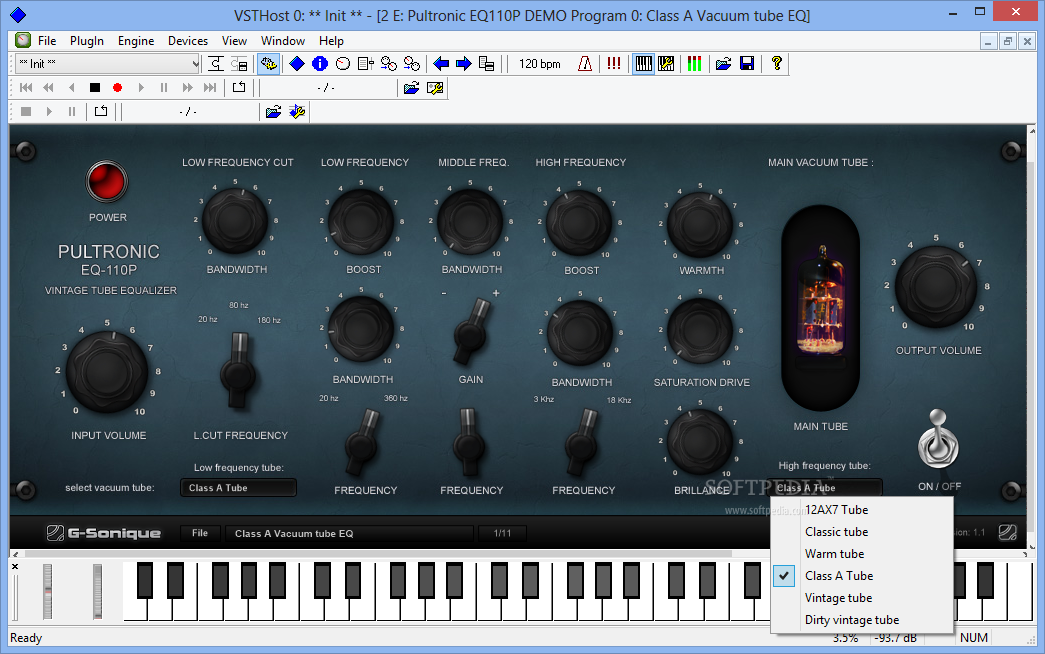
Task: Toggle the middle GAIN plus/minus lever
Action: point(472,331)
